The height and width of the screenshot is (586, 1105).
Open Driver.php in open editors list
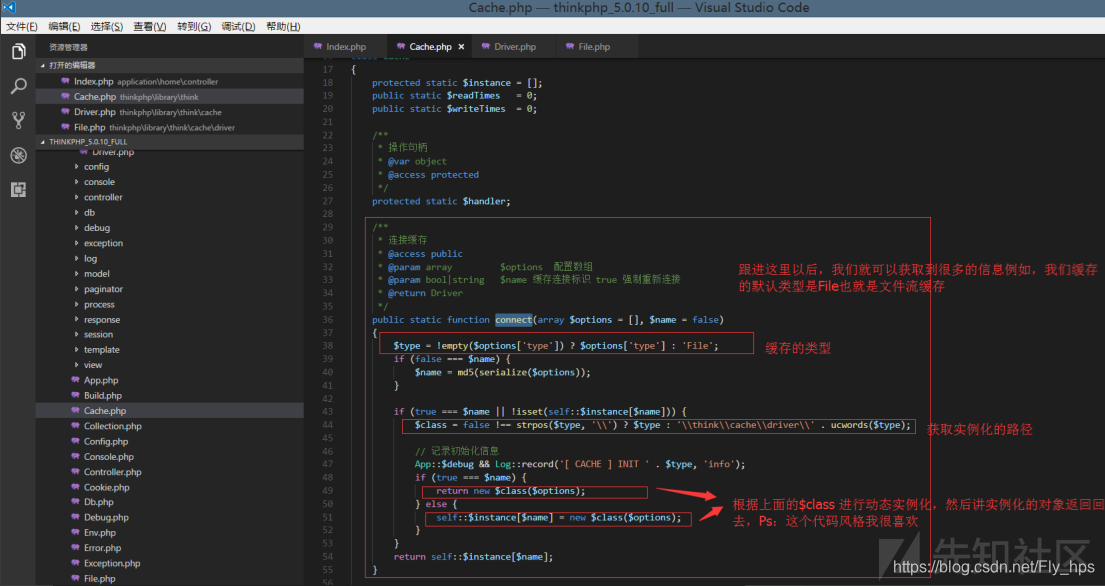tap(169, 112)
